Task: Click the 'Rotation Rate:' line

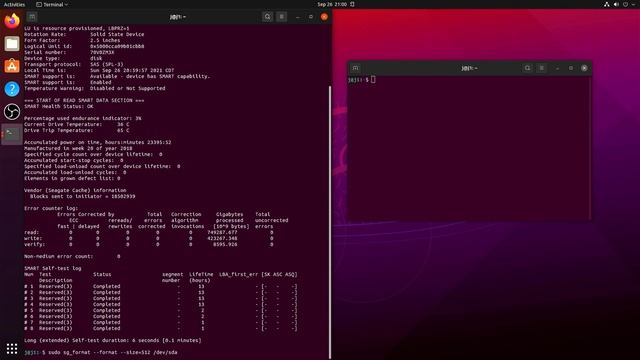Action: click(84, 34)
